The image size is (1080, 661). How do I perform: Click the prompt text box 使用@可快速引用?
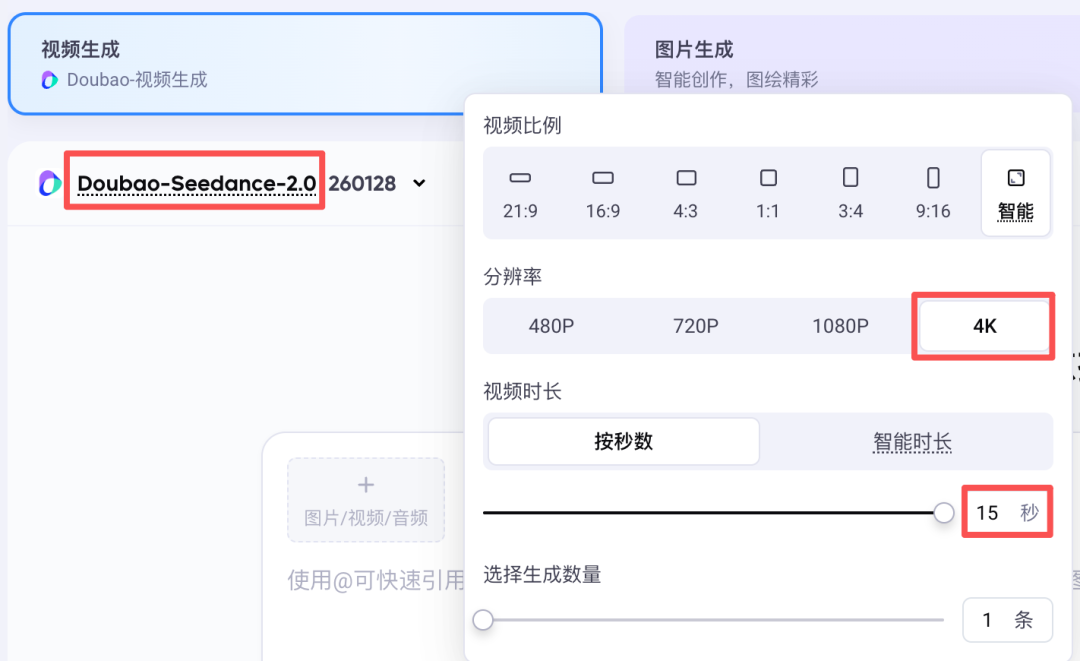(x=375, y=580)
